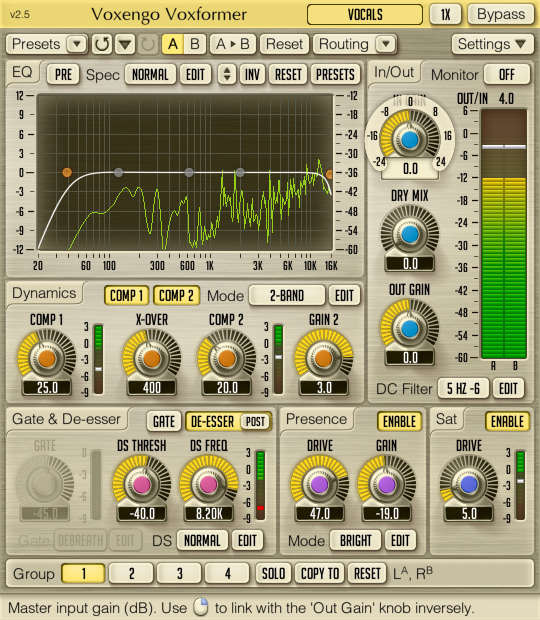Open the undo history down-arrow icon
This screenshot has width=540, height=620.
125,44
